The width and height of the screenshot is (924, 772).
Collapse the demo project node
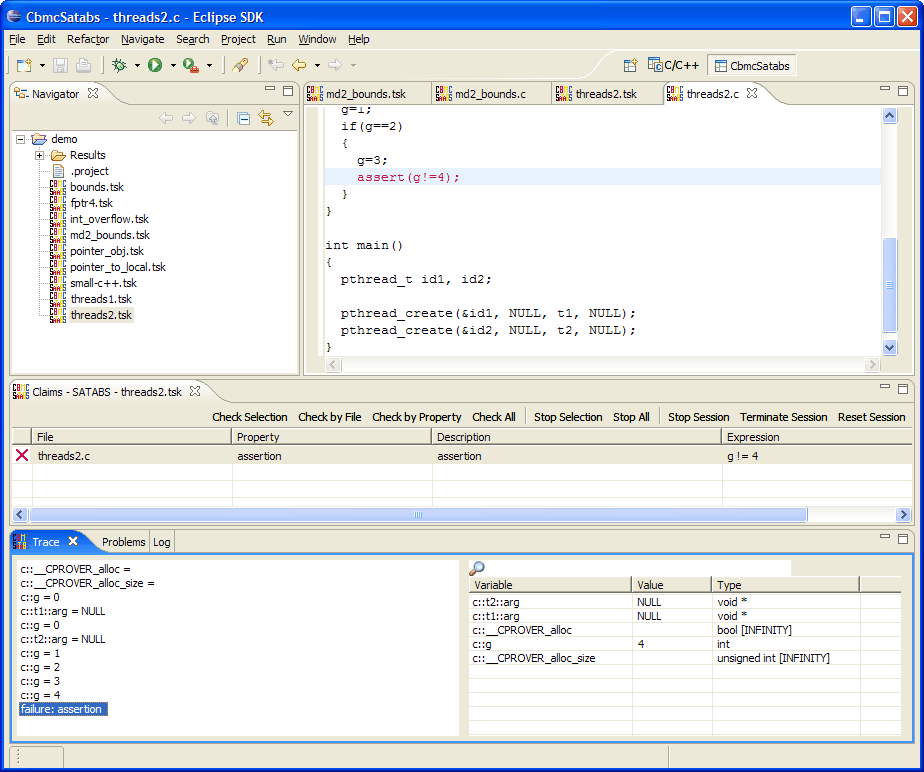21,140
